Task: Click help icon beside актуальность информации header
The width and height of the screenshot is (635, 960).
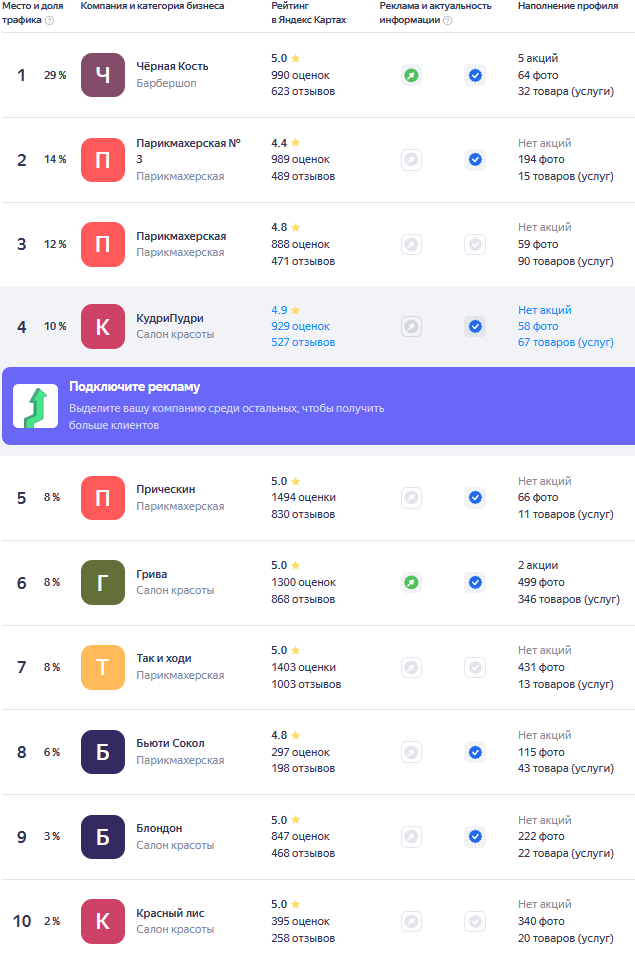Action: point(447,20)
